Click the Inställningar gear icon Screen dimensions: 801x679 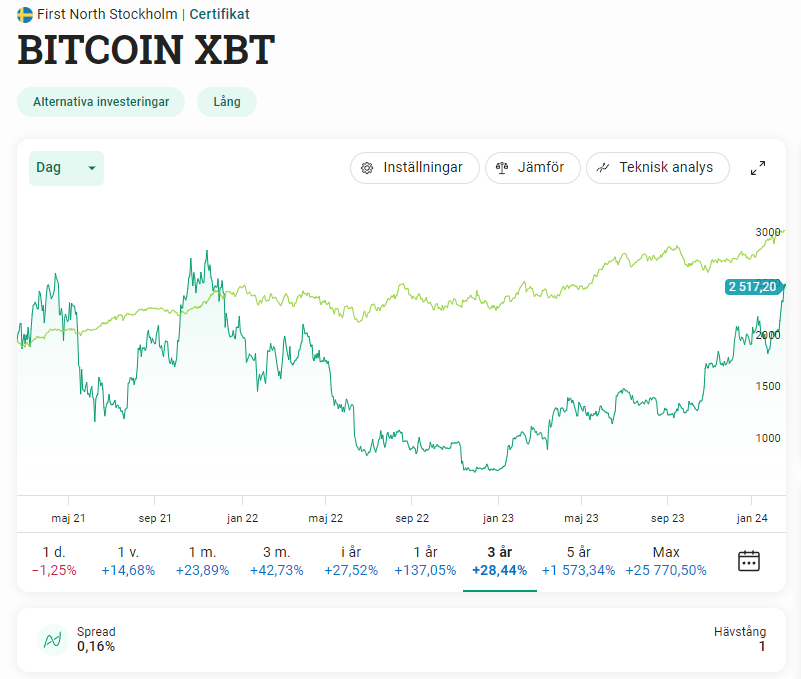pyautogui.click(x=367, y=168)
